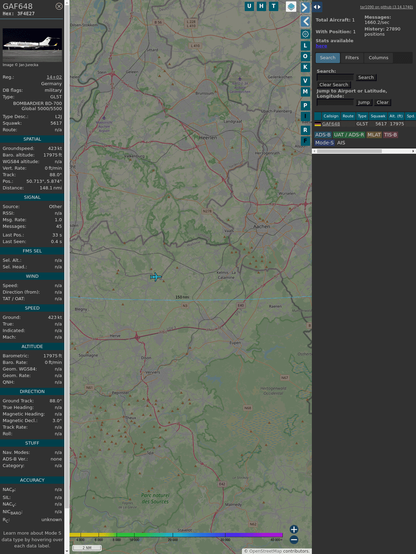Switch to the Columns tab
Viewport: 416px width, 554px height.
(x=378, y=58)
